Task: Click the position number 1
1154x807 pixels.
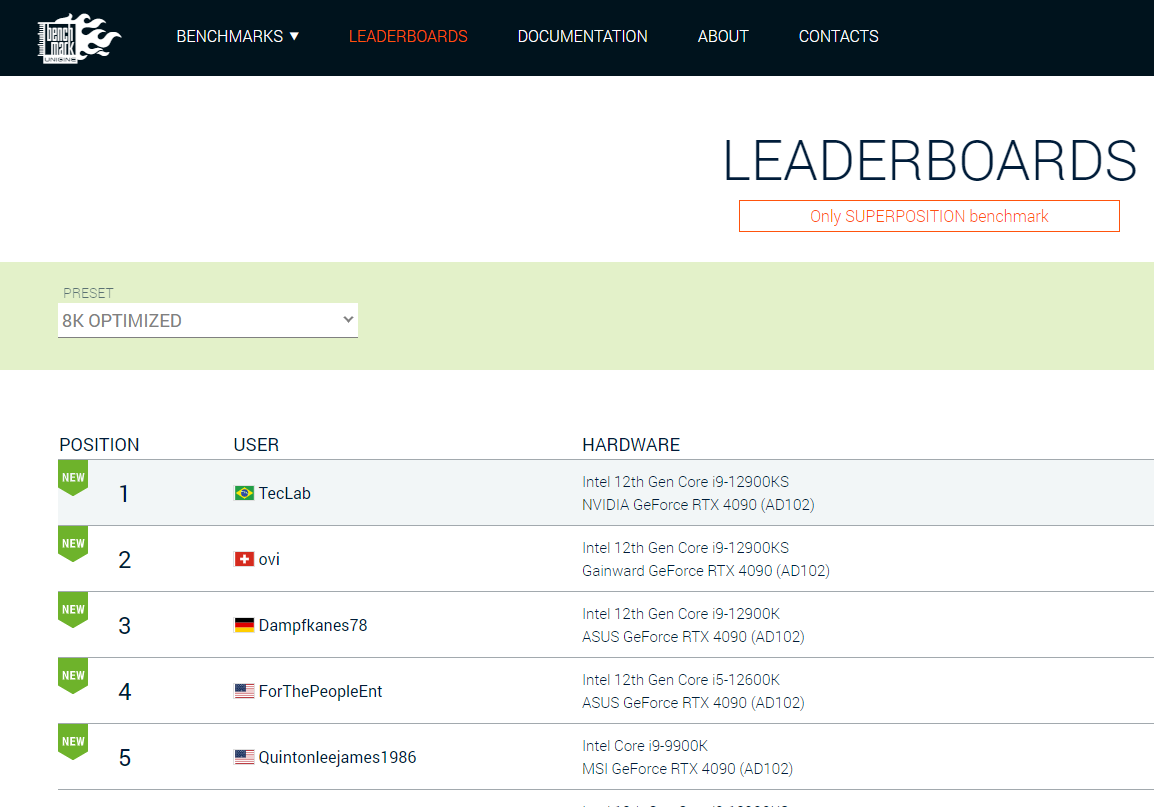Action: (124, 494)
